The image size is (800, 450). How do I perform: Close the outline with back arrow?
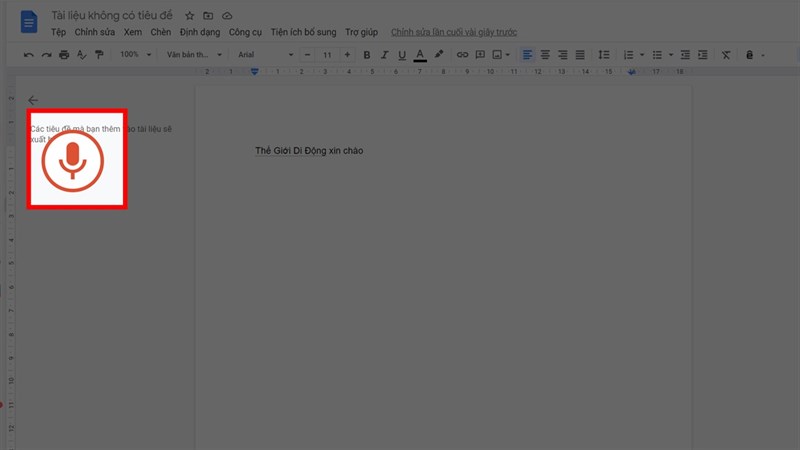(x=33, y=100)
